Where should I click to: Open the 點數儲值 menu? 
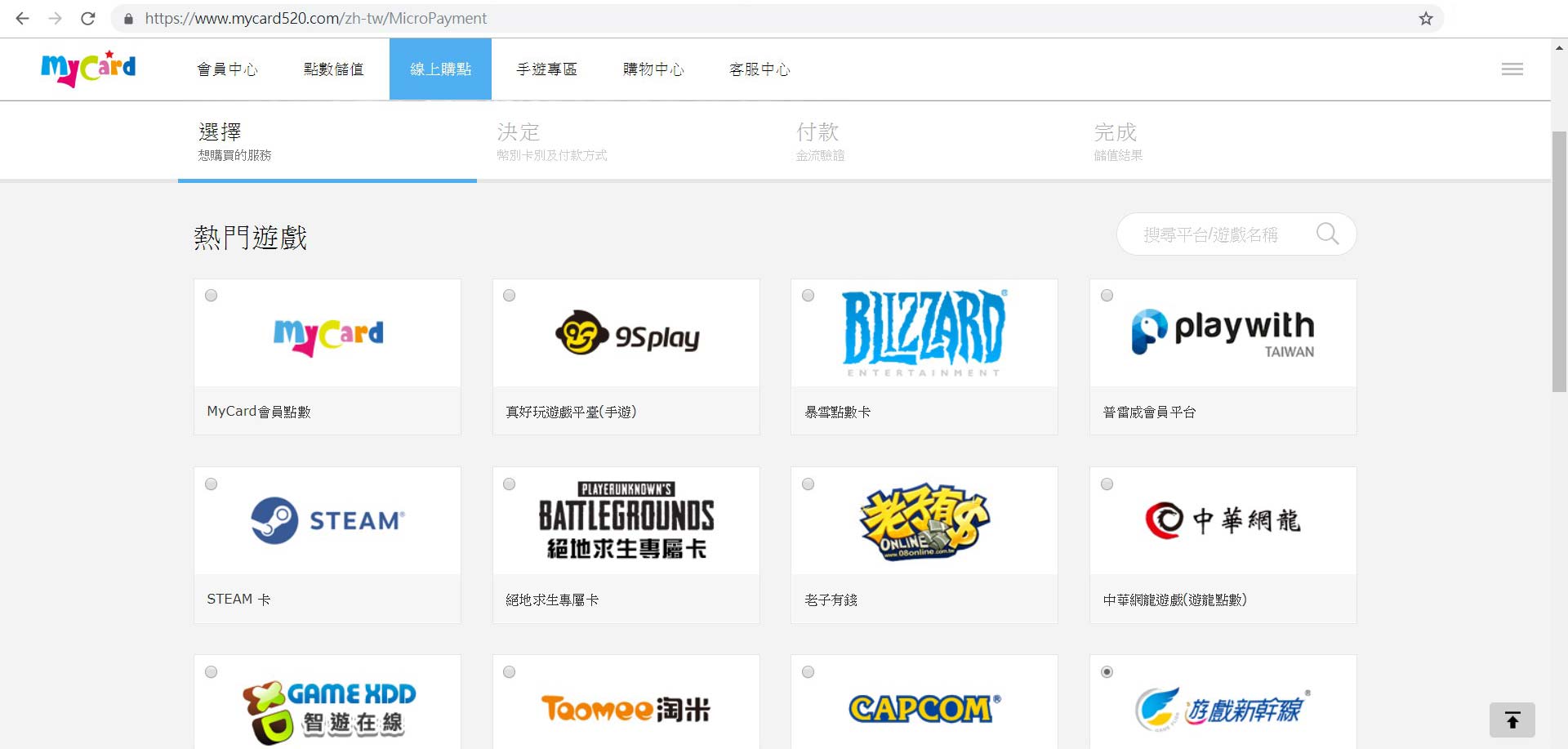pyautogui.click(x=333, y=69)
